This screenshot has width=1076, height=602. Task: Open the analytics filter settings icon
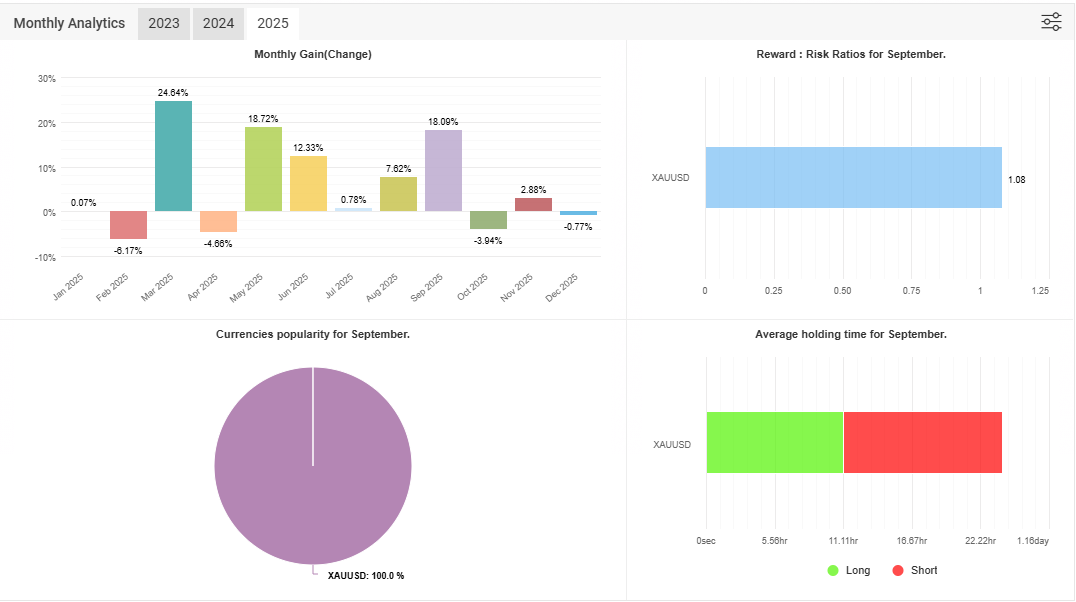(1051, 22)
